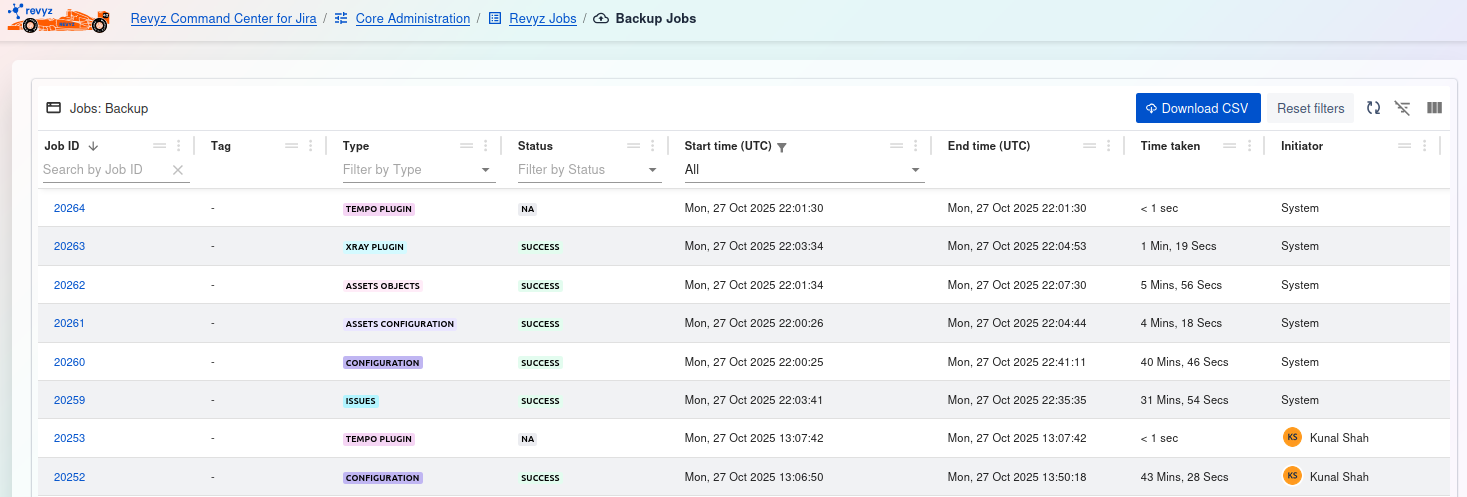Click the Revyz race car logo
This screenshot has height=497, width=1467.
(x=58, y=18)
